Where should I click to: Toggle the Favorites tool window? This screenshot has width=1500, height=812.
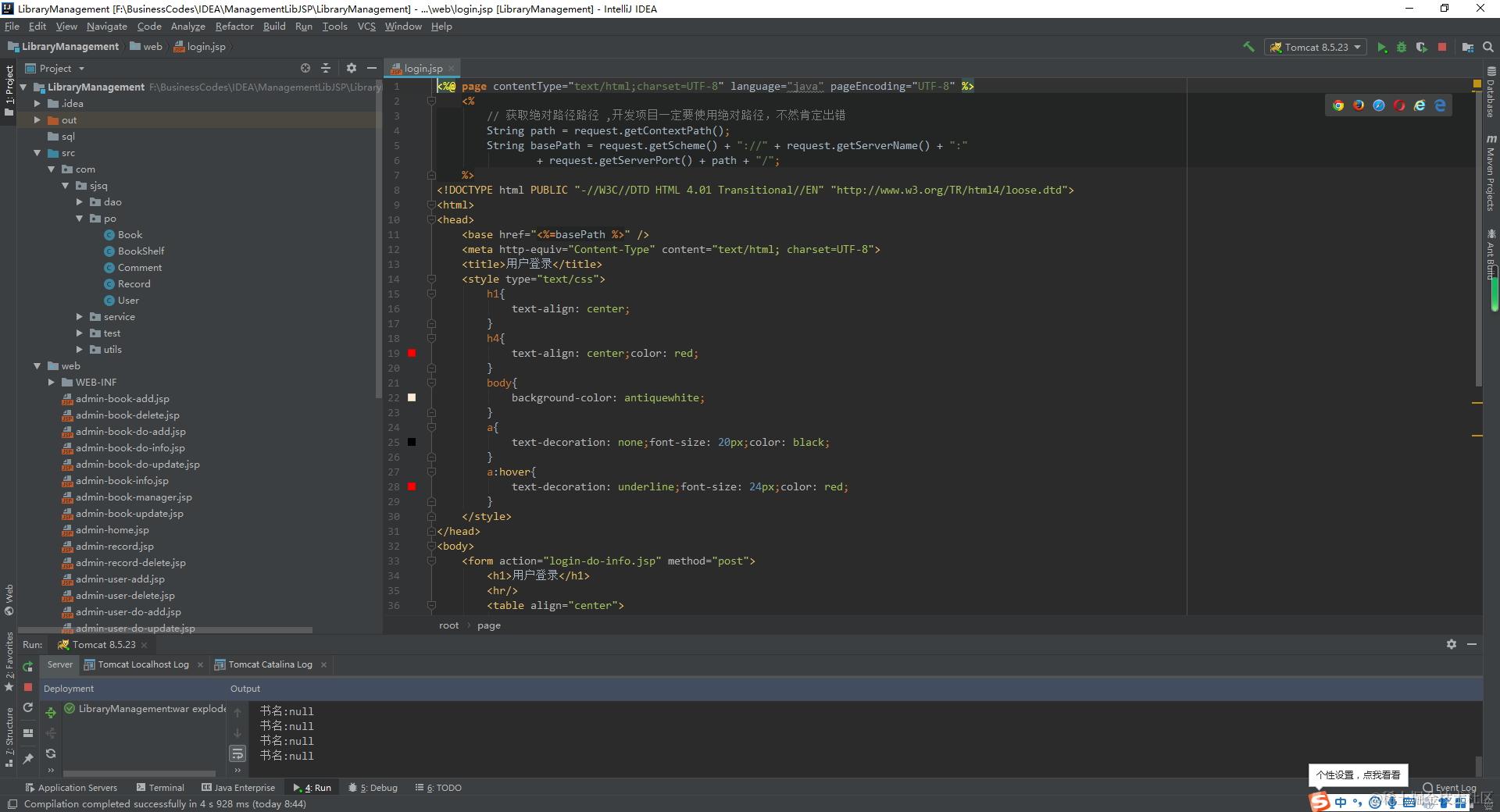point(9,661)
